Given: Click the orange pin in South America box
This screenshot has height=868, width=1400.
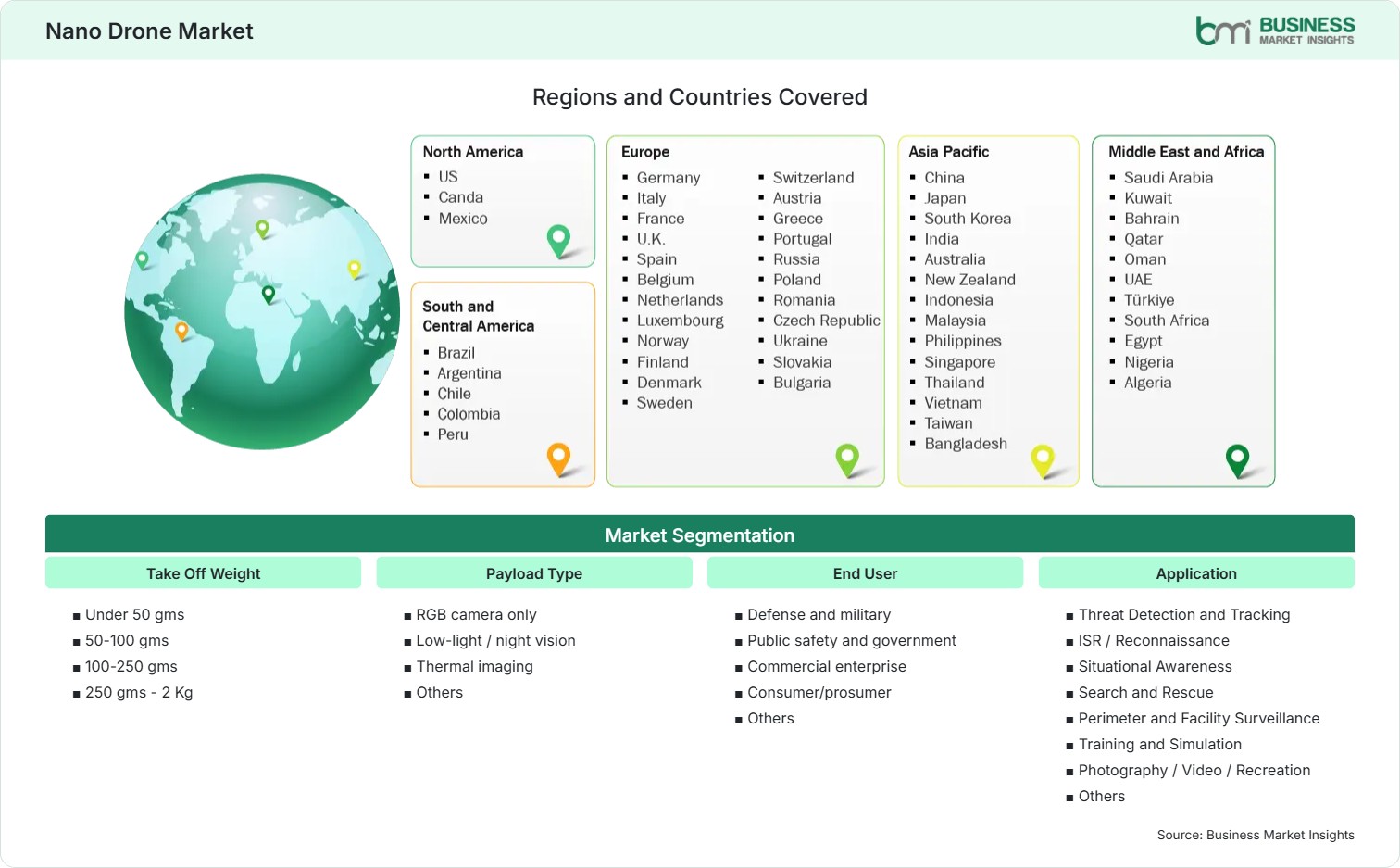Looking at the screenshot, I should pyautogui.click(x=558, y=459).
